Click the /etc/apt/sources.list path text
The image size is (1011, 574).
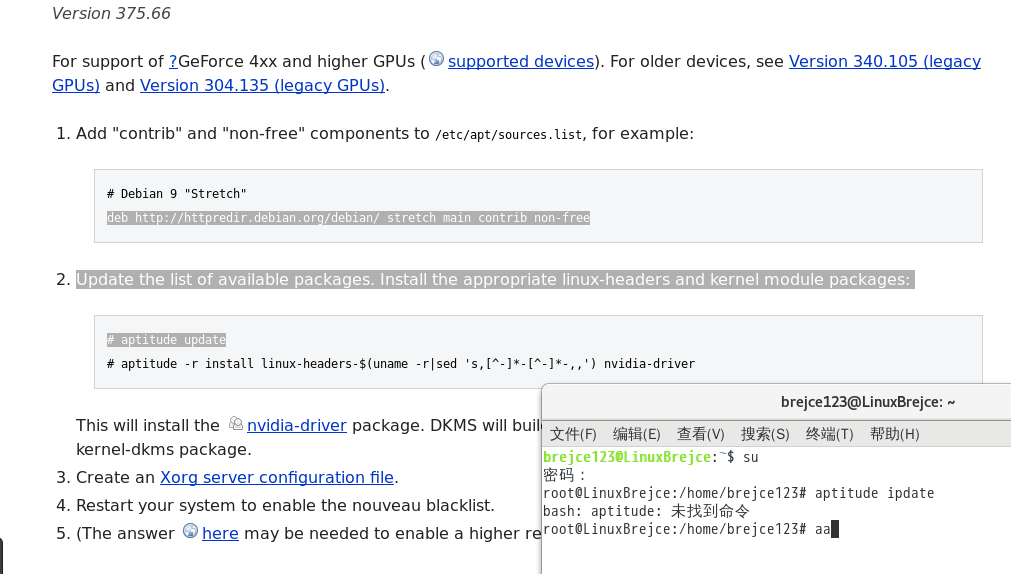508,135
